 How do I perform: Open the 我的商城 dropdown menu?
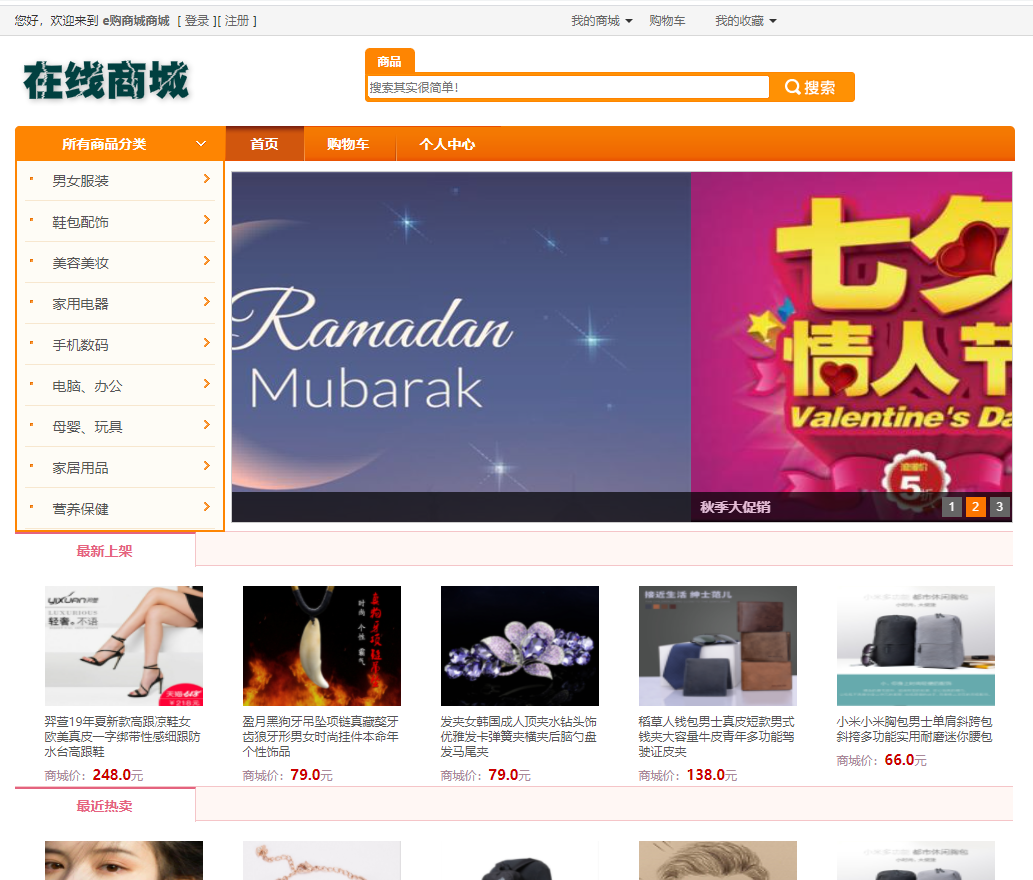point(601,21)
